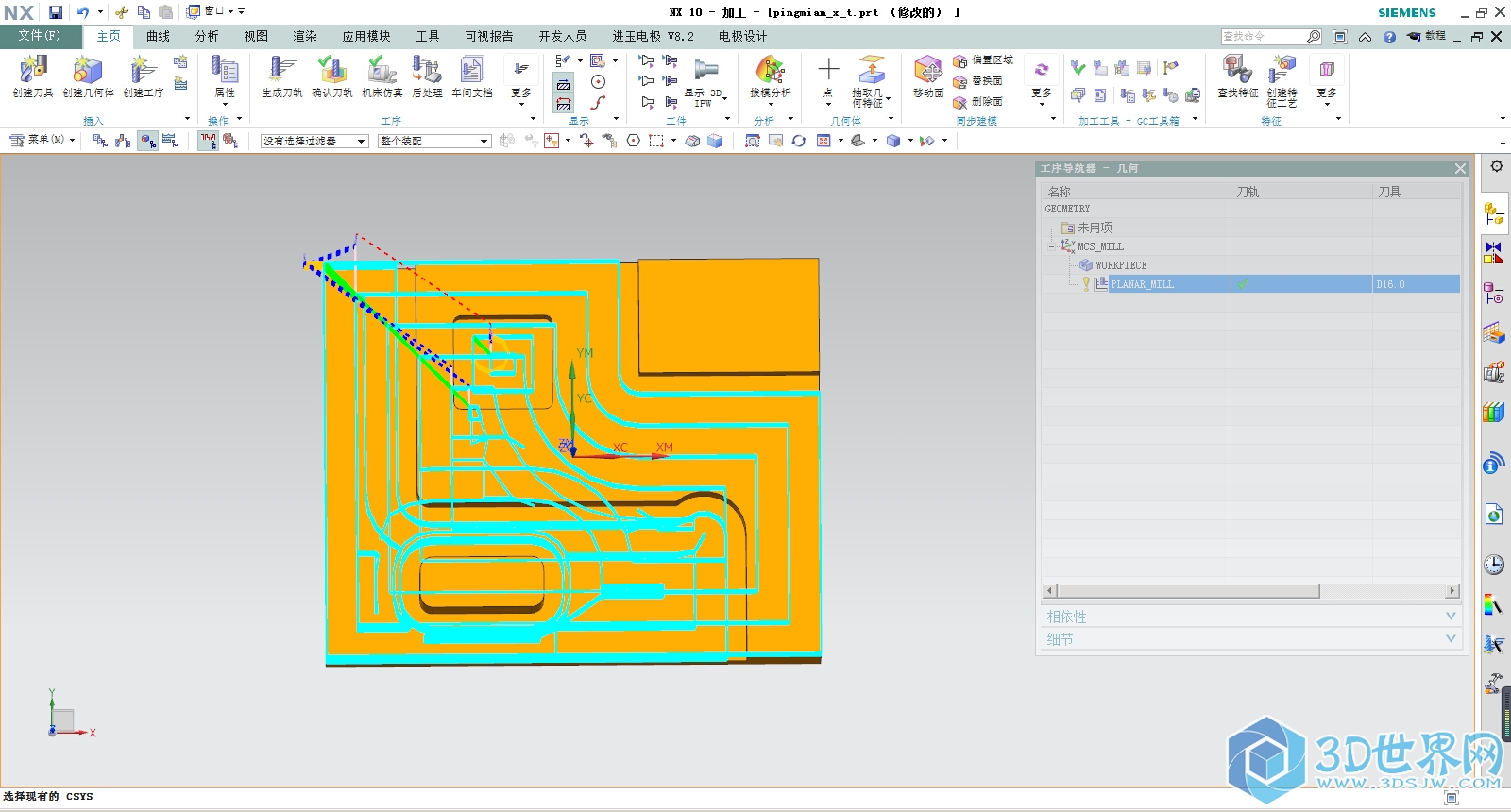The width and height of the screenshot is (1511, 812).
Task: Open the Electrode Design (电极设计) tab
Action: coord(742,36)
